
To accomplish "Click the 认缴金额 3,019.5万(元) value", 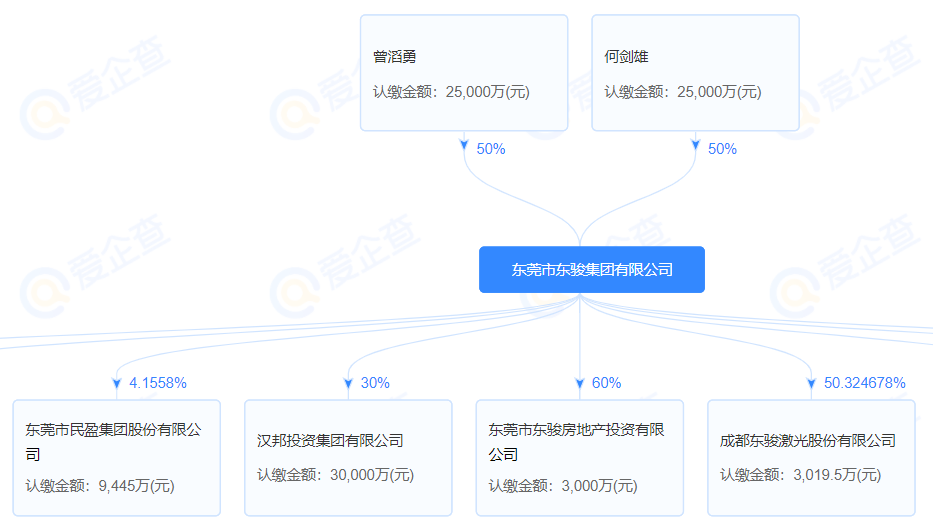I will tap(800, 475).
